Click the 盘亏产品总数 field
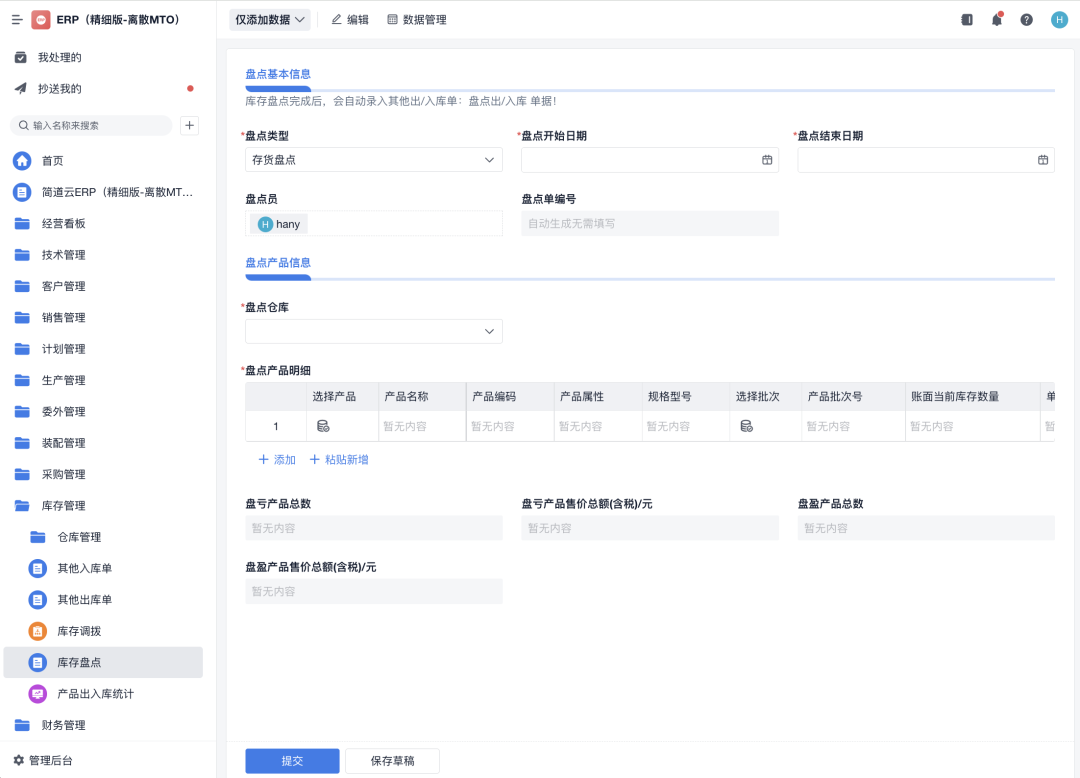Viewport: 1080px width, 778px height. (374, 528)
